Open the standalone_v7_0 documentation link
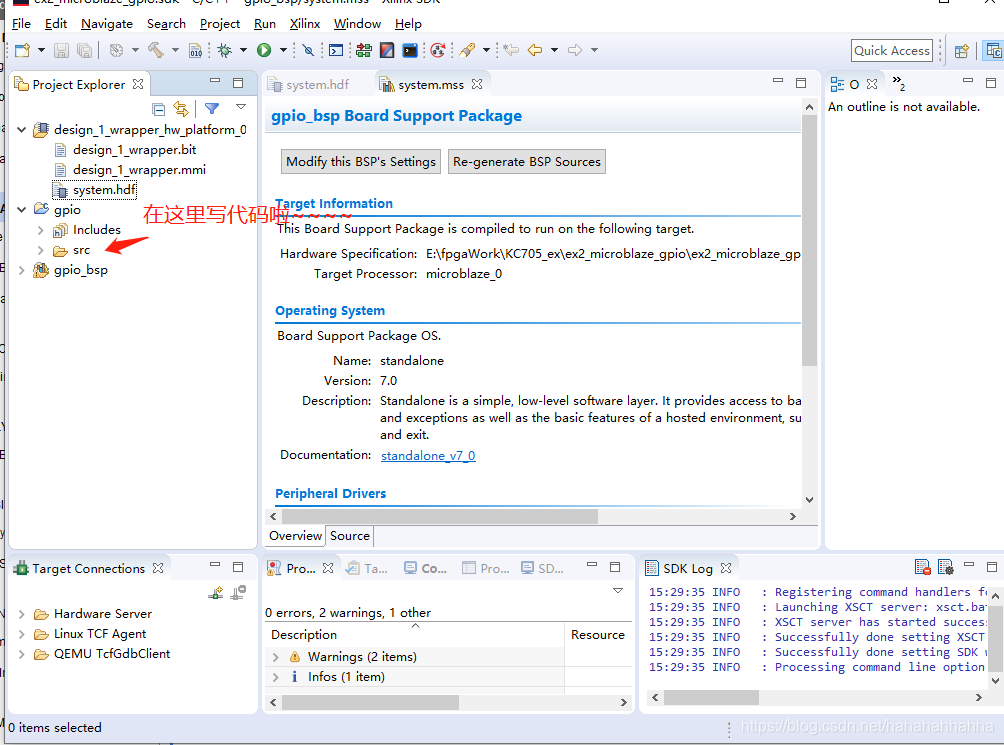1004x745 pixels. coord(428,456)
